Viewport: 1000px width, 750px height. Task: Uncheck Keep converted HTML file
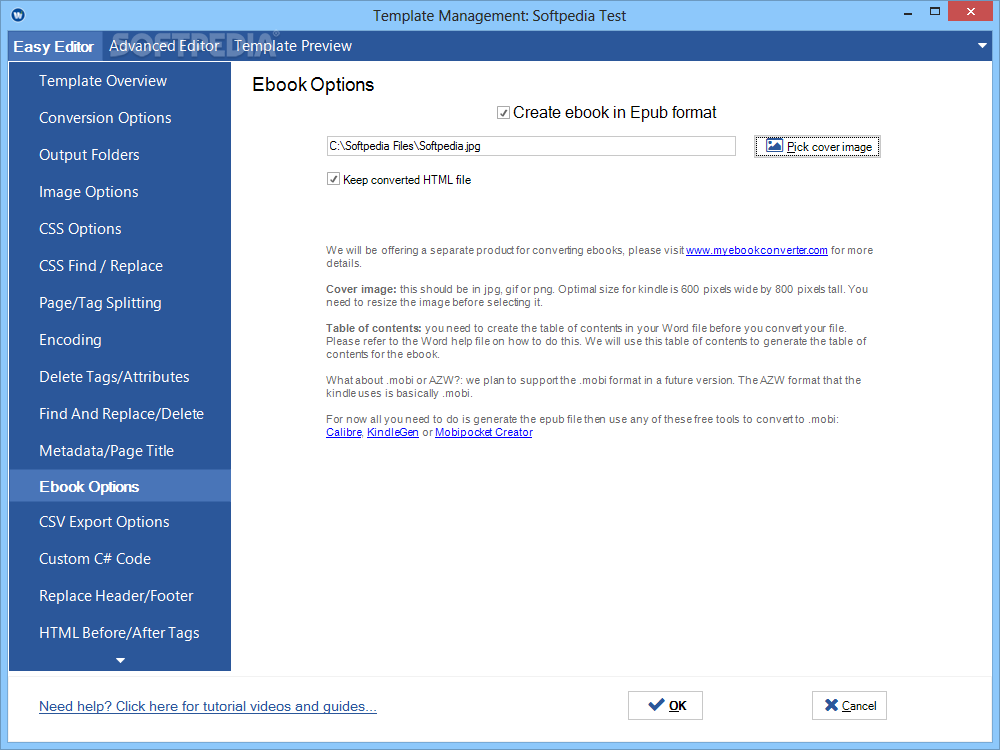(333, 179)
